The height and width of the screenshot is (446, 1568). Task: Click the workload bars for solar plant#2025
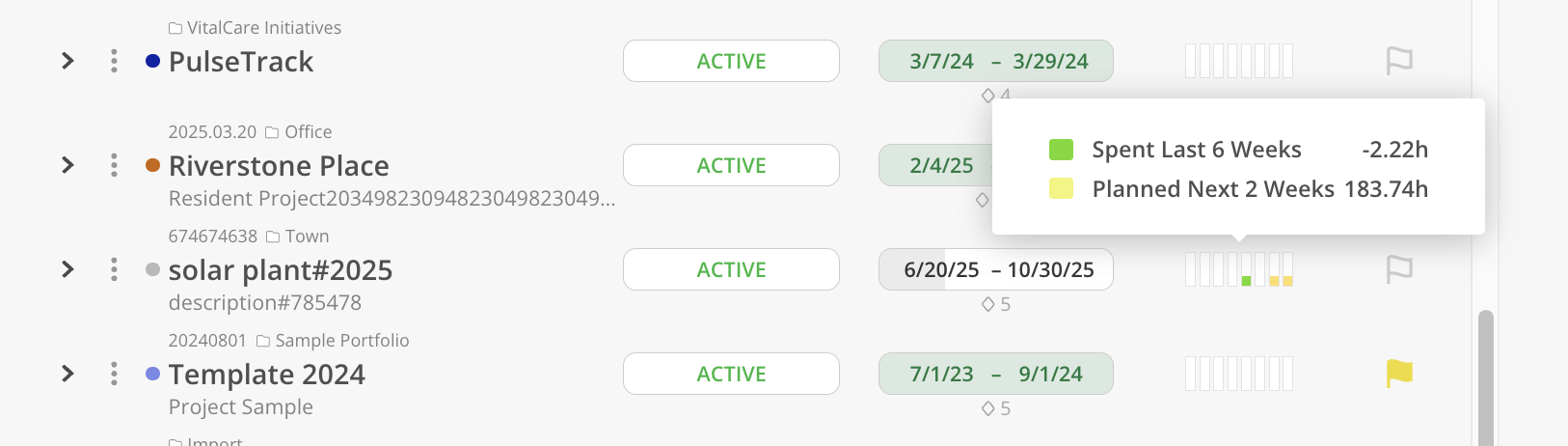(1239, 269)
